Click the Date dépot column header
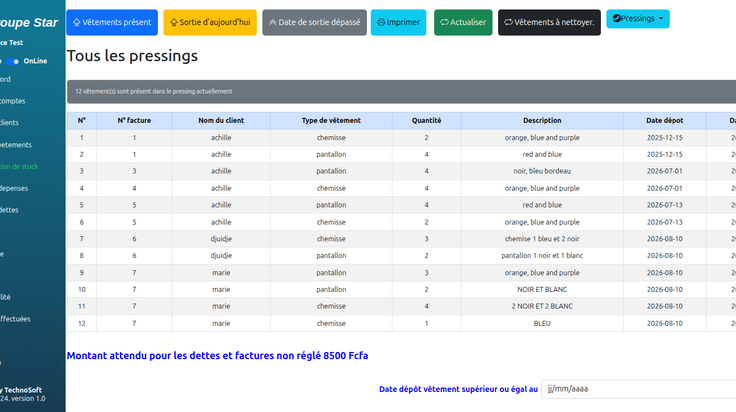Image resolution: width=736 pixels, height=412 pixels. tap(665, 121)
